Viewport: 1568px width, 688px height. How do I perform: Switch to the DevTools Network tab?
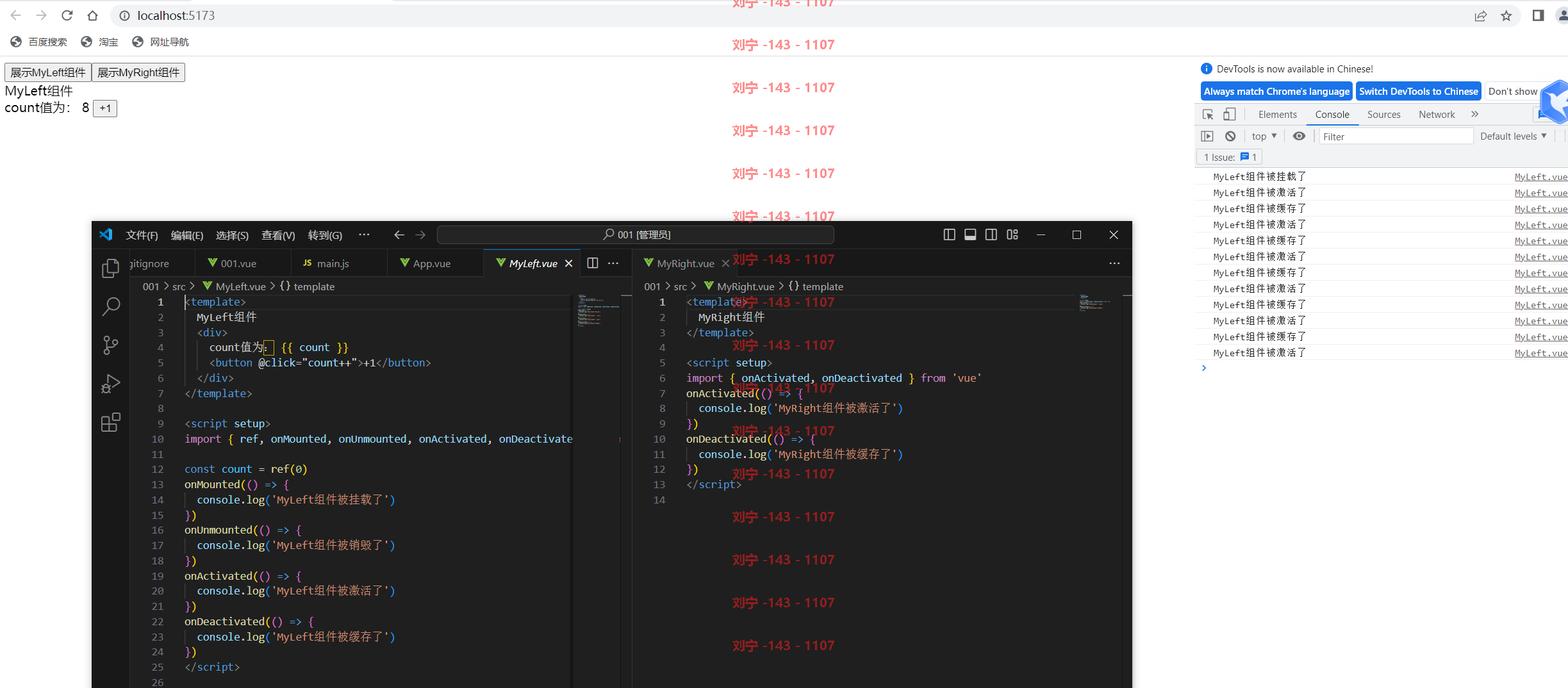pyautogui.click(x=1437, y=115)
